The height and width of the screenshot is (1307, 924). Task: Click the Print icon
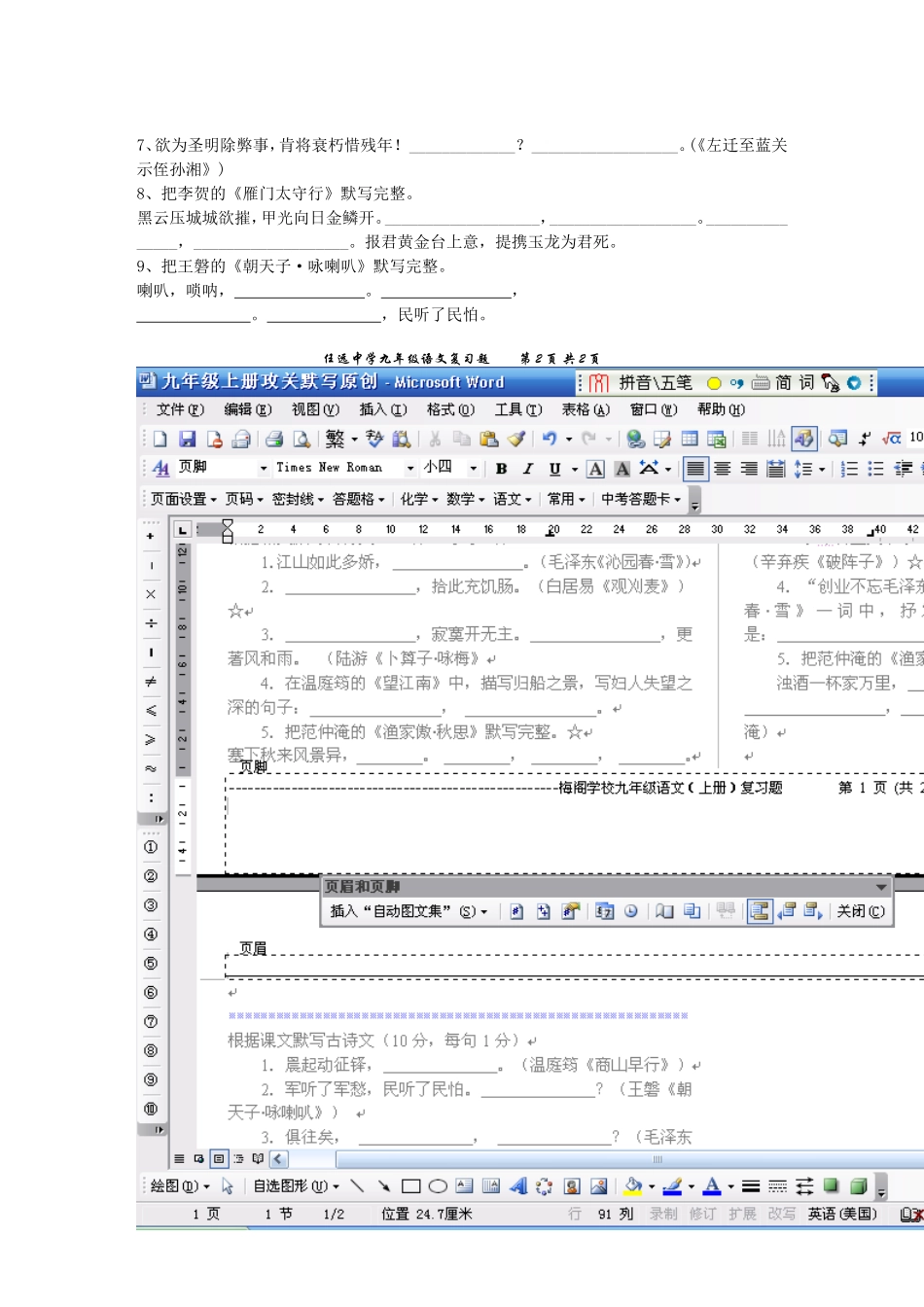[x=274, y=440]
